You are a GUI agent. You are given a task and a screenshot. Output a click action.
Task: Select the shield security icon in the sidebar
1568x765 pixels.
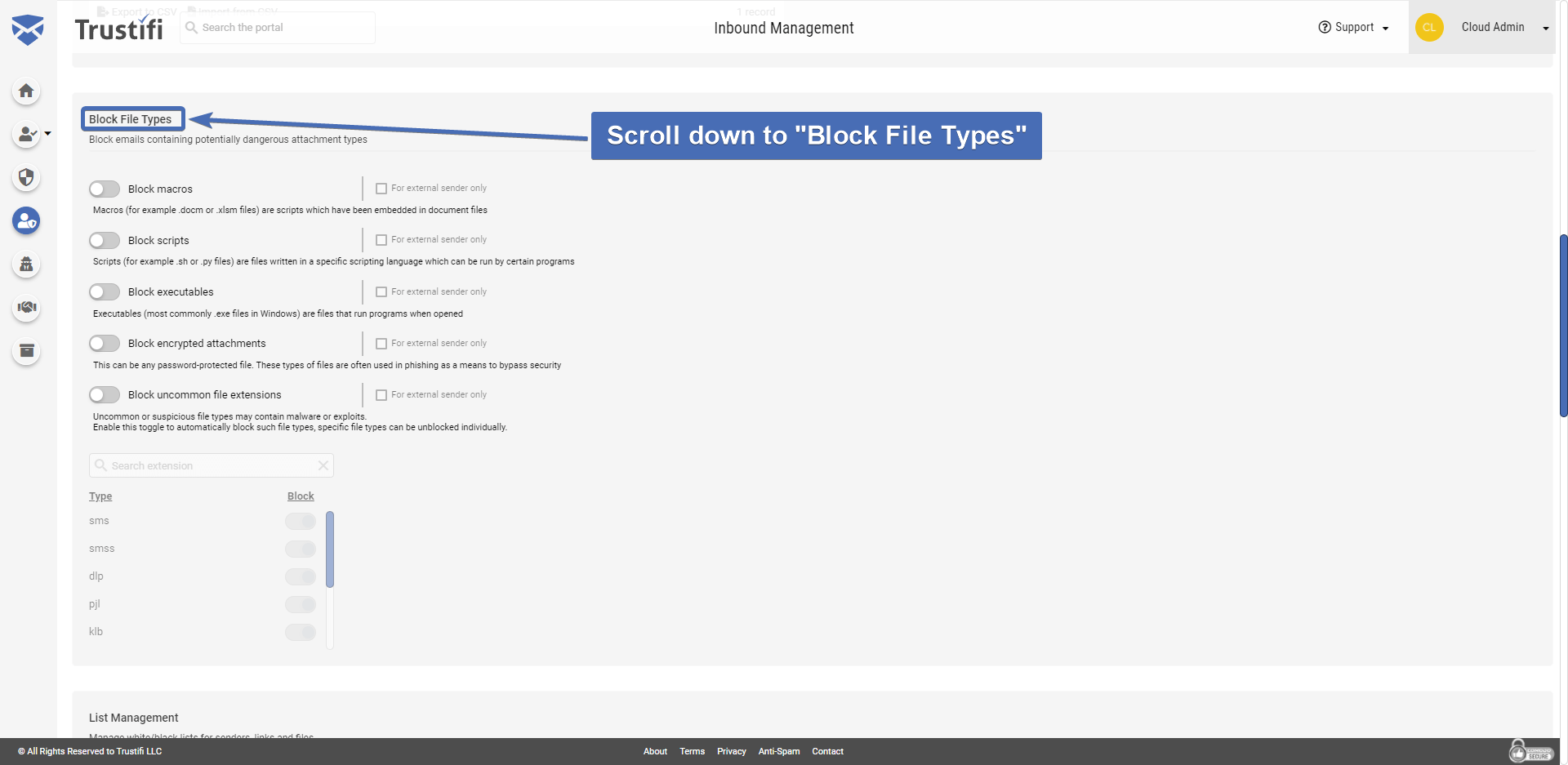pyautogui.click(x=26, y=177)
